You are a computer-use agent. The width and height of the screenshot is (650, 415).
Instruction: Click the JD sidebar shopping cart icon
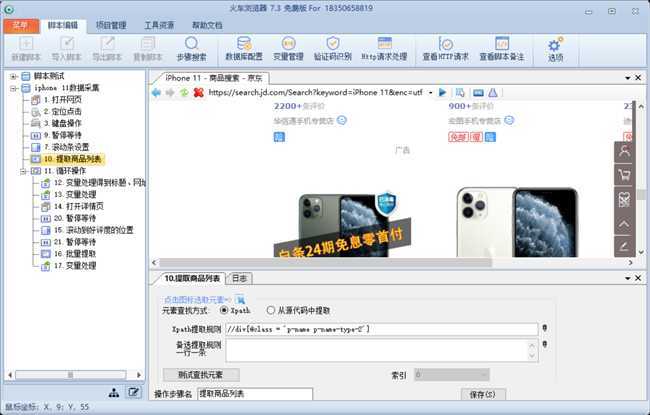tap(624, 175)
